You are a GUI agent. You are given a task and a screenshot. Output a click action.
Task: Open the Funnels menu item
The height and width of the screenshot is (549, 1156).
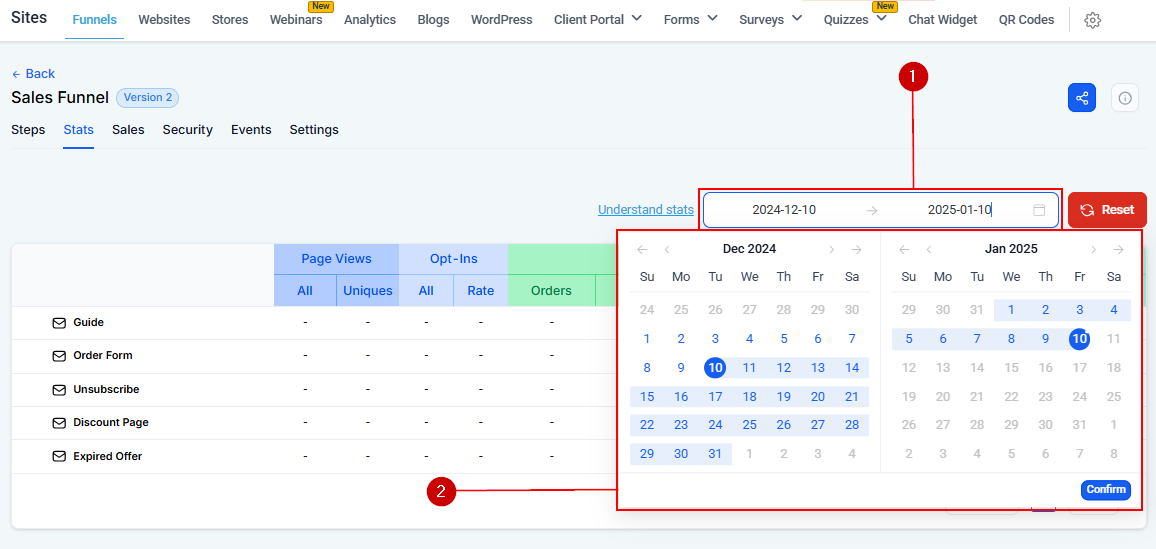[x=94, y=20]
